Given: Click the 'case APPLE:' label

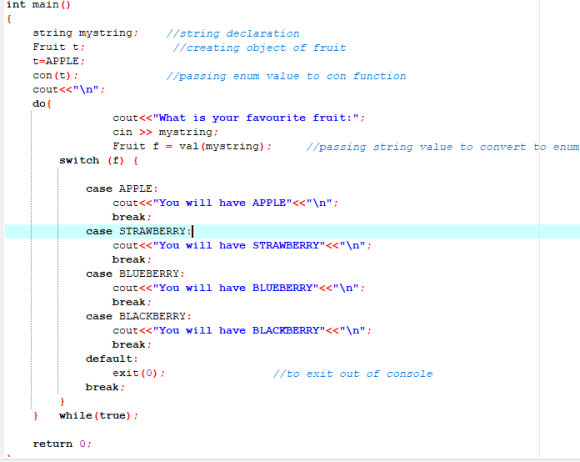Looking at the screenshot, I should (x=122, y=189).
